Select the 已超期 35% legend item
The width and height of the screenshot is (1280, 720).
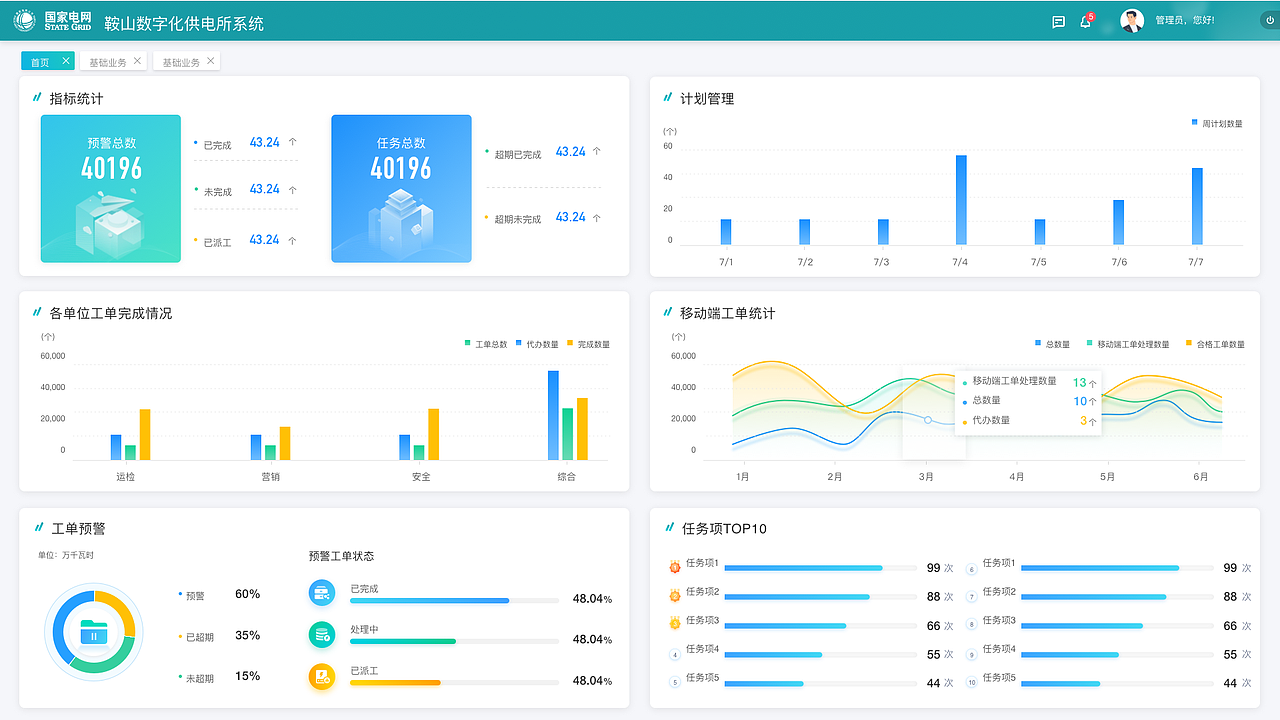pyautogui.click(x=219, y=636)
